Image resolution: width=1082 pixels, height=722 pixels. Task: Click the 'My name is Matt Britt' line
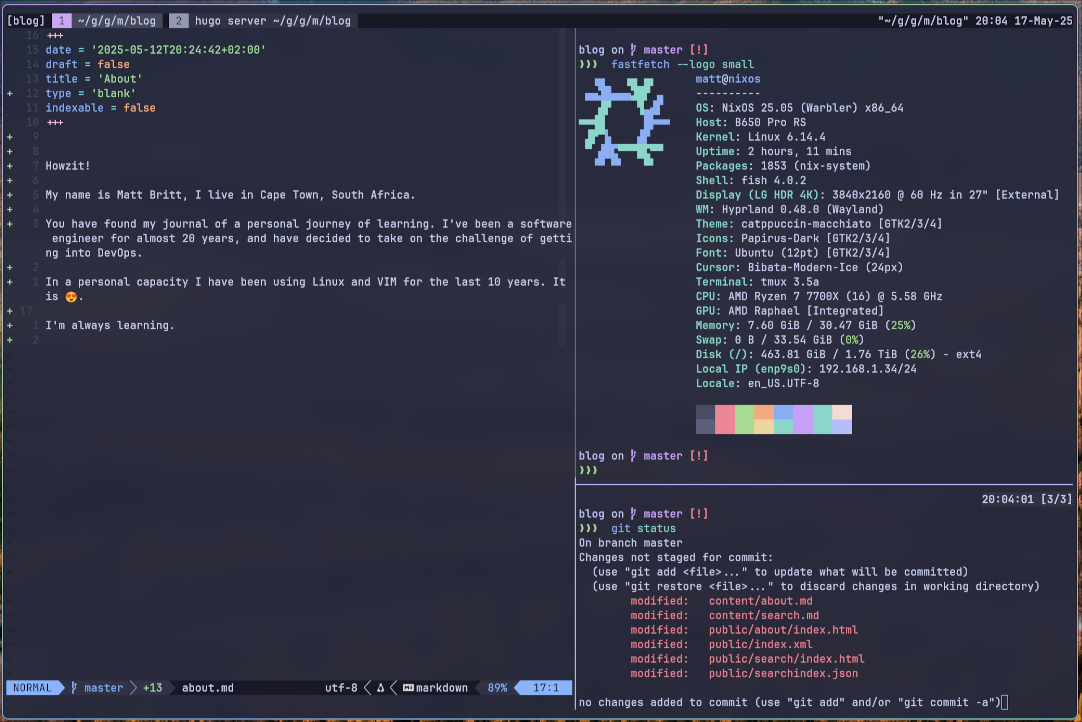pos(230,195)
